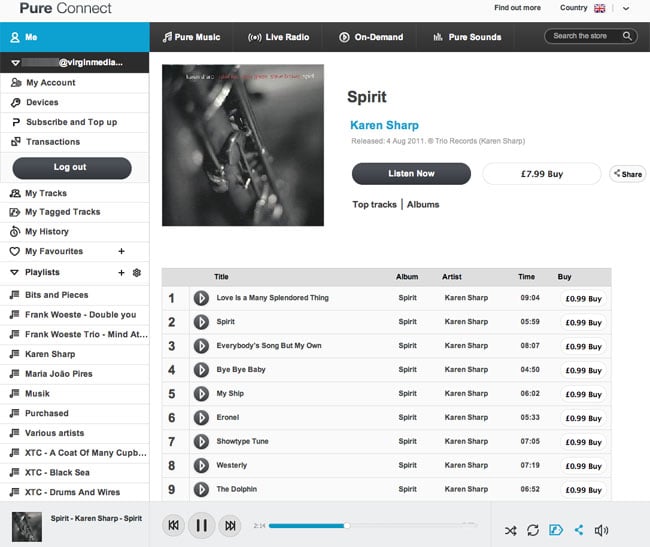This screenshot has width=650, height=547.
Task: Collapse the Playlists section
Action: coord(15,272)
